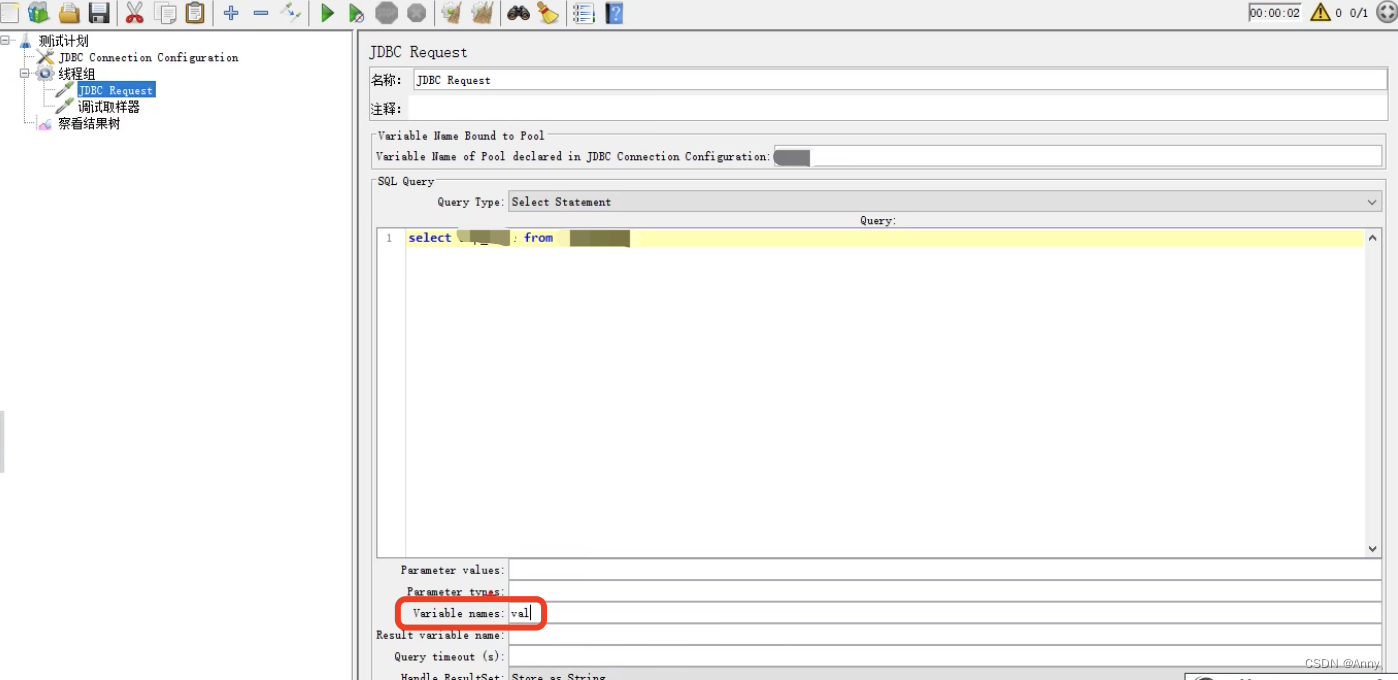Click the 注释 comment input field

tap(897, 108)
